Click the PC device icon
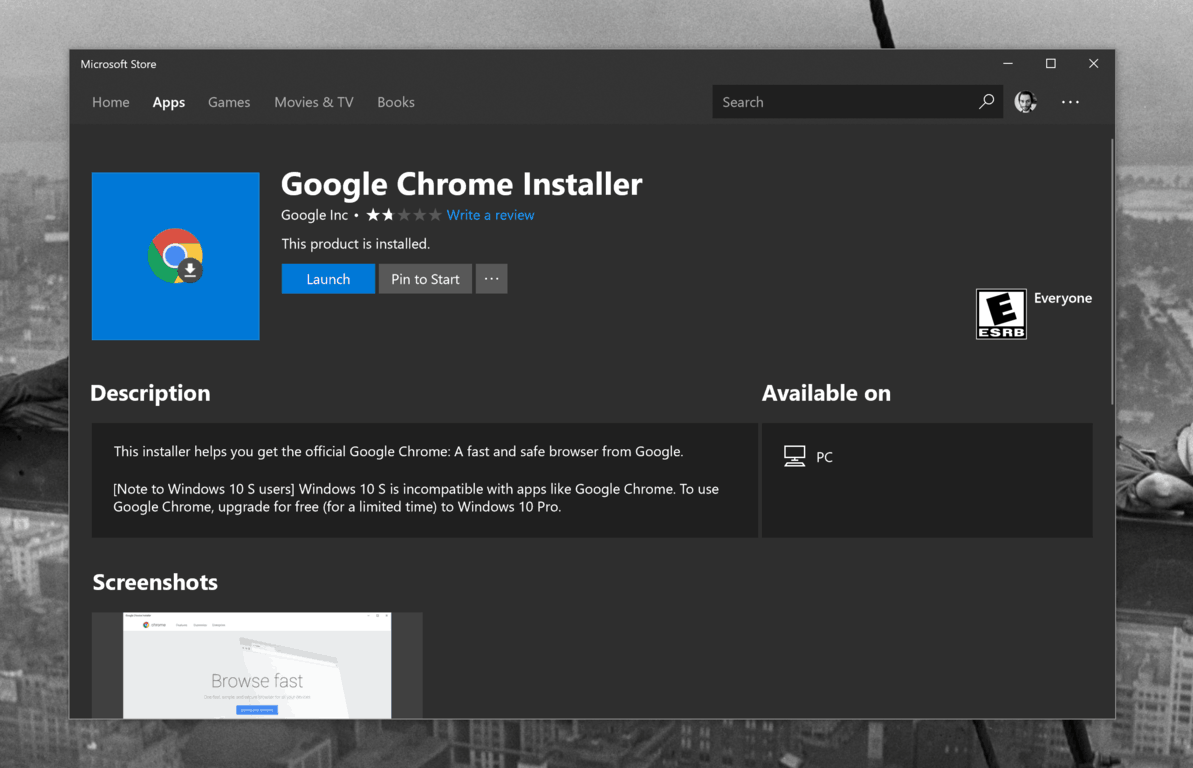Image resolution: width=1193 pixels, height=768 pixels. pyautogui.click(x=794, y=456)
